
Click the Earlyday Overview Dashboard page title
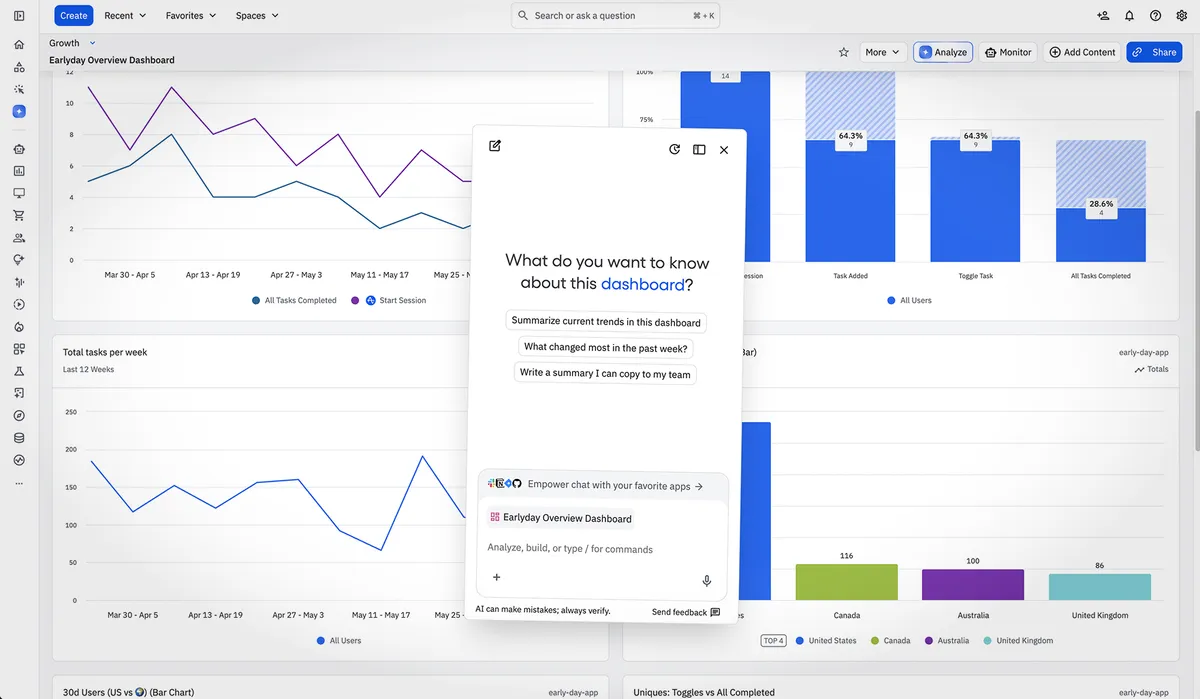[x=112, y=60]
